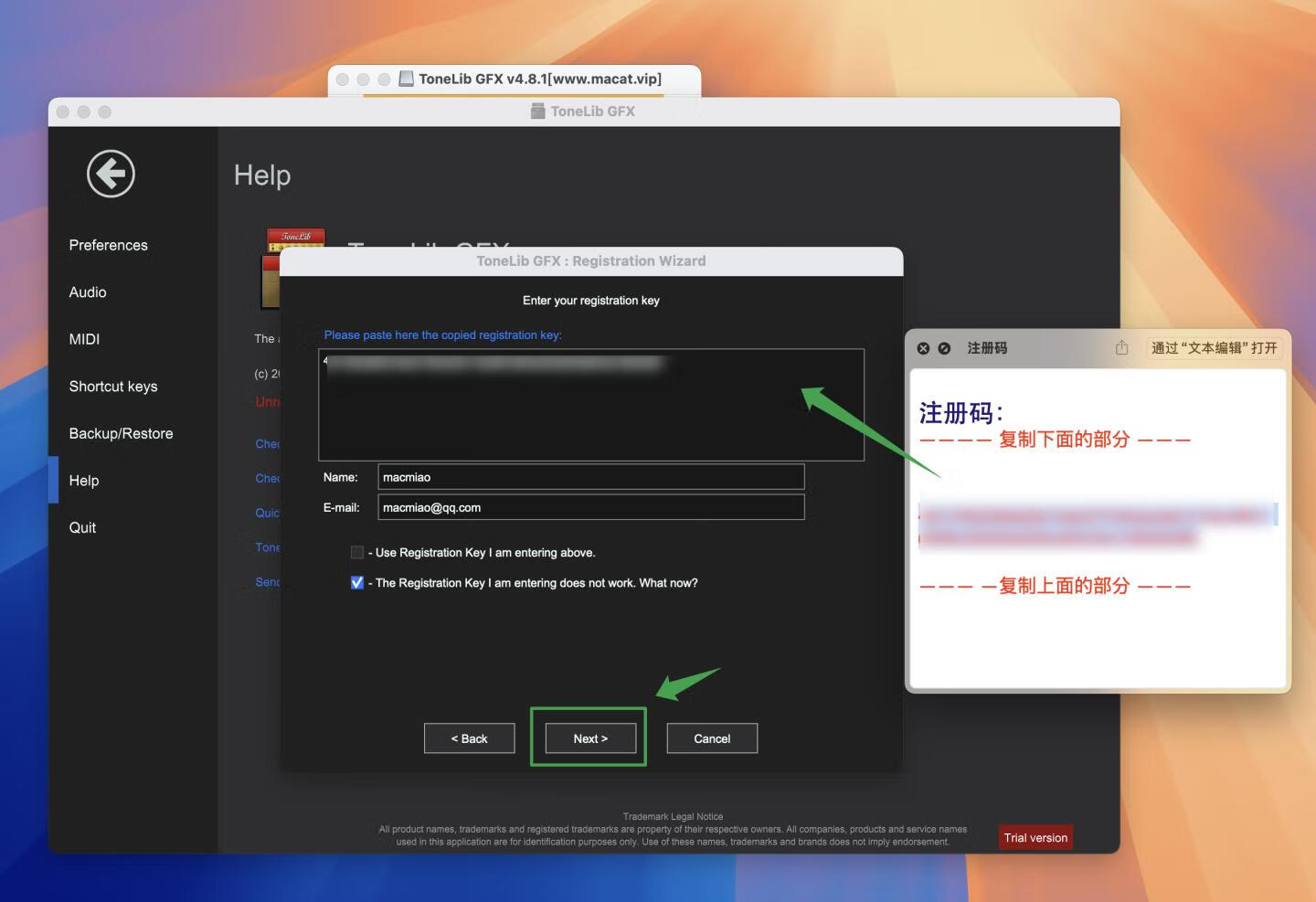1316x902 pixels.
Task: Click the circled slash icon in 注册码 window
Action: pos(944,348)
